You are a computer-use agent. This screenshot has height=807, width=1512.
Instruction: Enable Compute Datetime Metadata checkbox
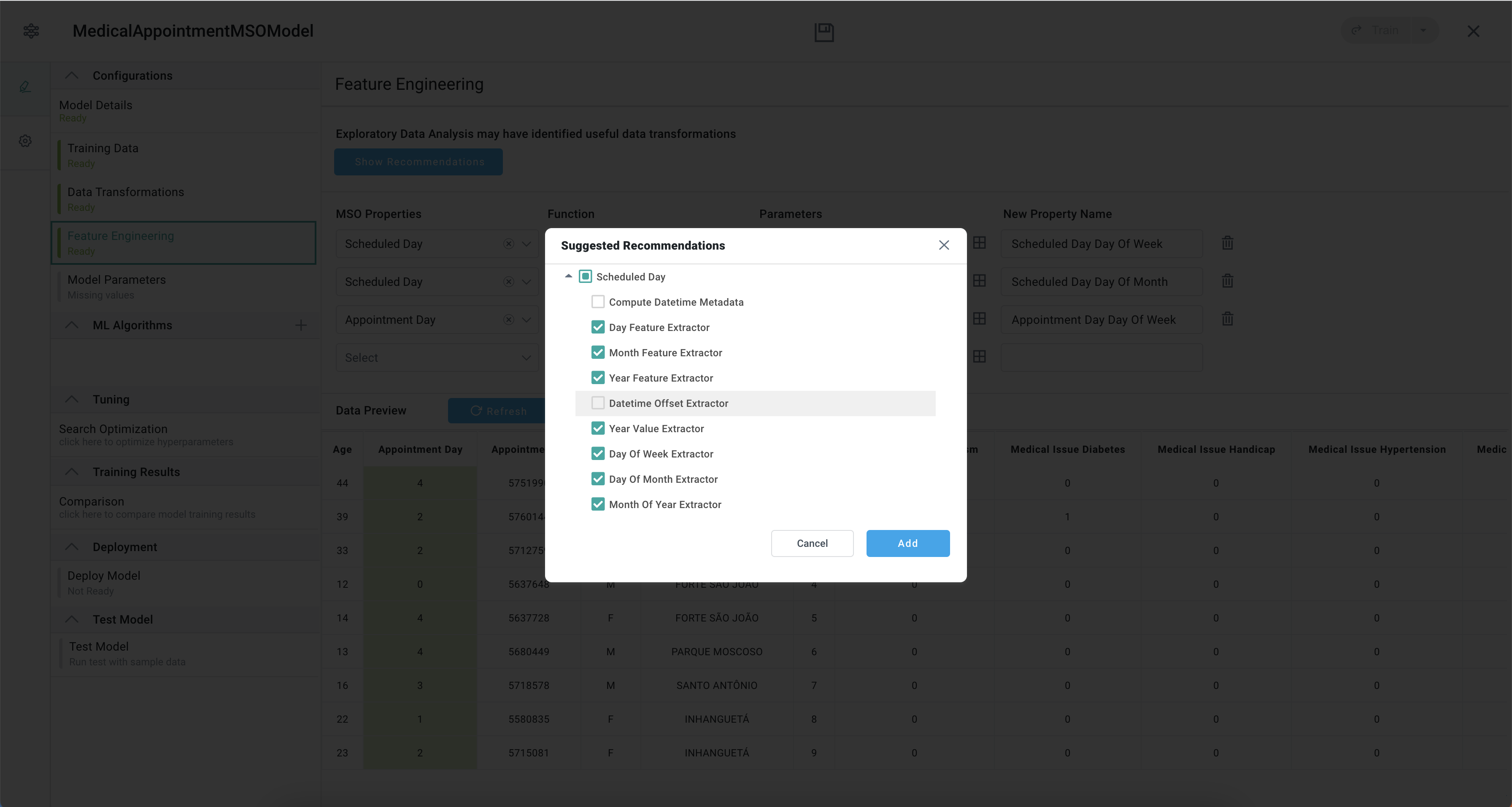[x=597, y=302]
